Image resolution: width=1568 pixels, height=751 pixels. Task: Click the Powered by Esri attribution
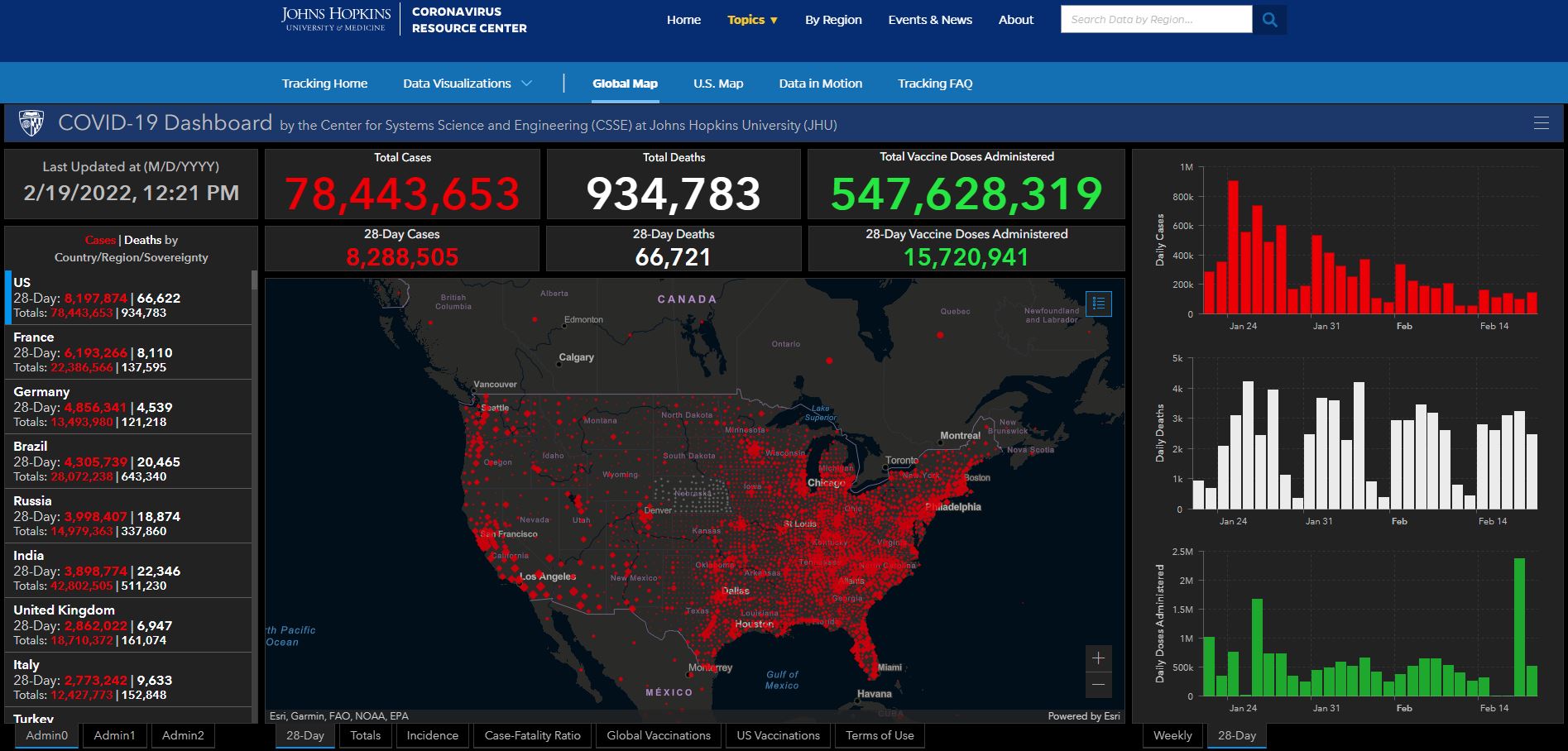tap(1084, 716)
